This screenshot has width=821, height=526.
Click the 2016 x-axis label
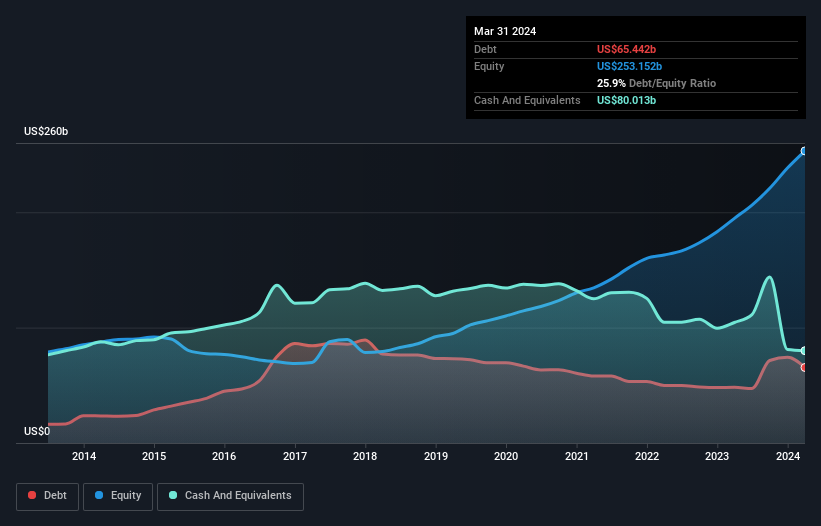click(x=224, y=456)
